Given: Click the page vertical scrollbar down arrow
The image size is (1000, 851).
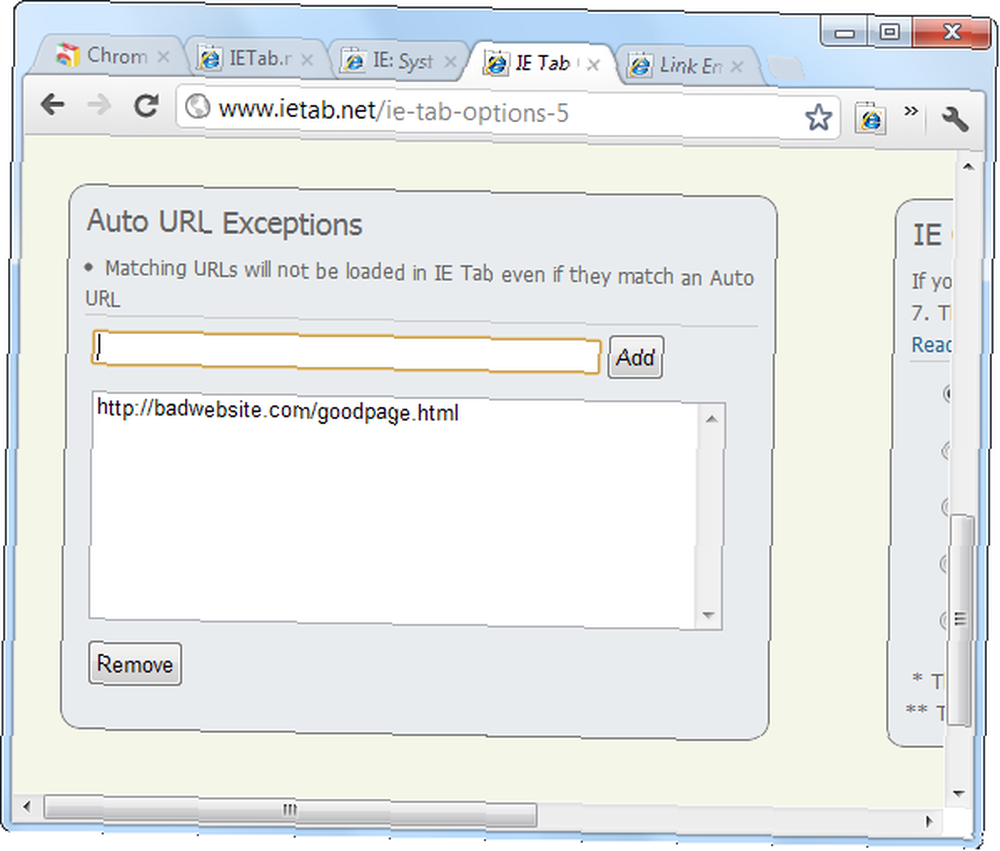Looking at the screenshot, I should [958, 794].
